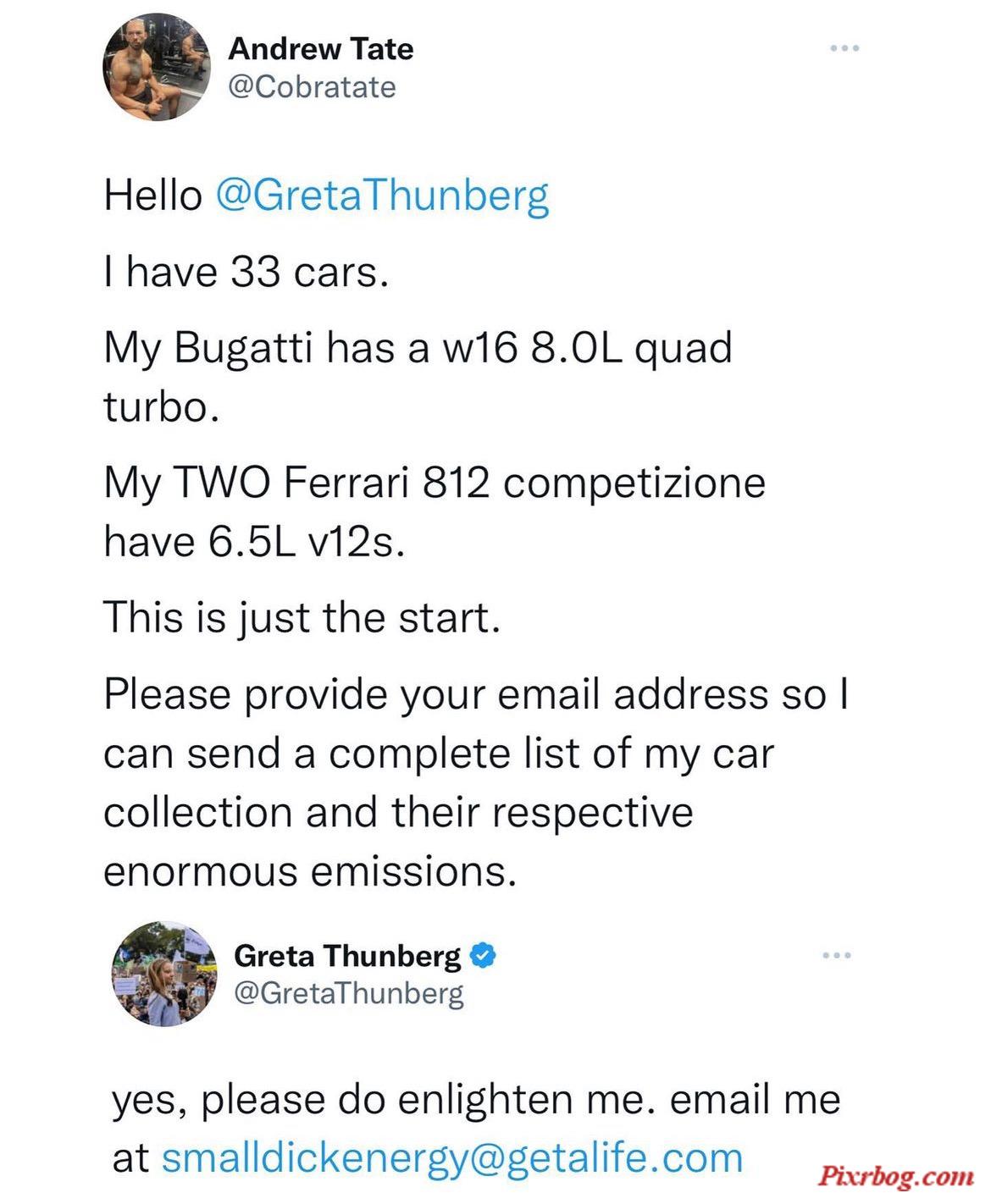The height and width of the screenshot is (1204, 991).
Task: Open Andrew Tate's profile picture
Action: pos(157,69)
